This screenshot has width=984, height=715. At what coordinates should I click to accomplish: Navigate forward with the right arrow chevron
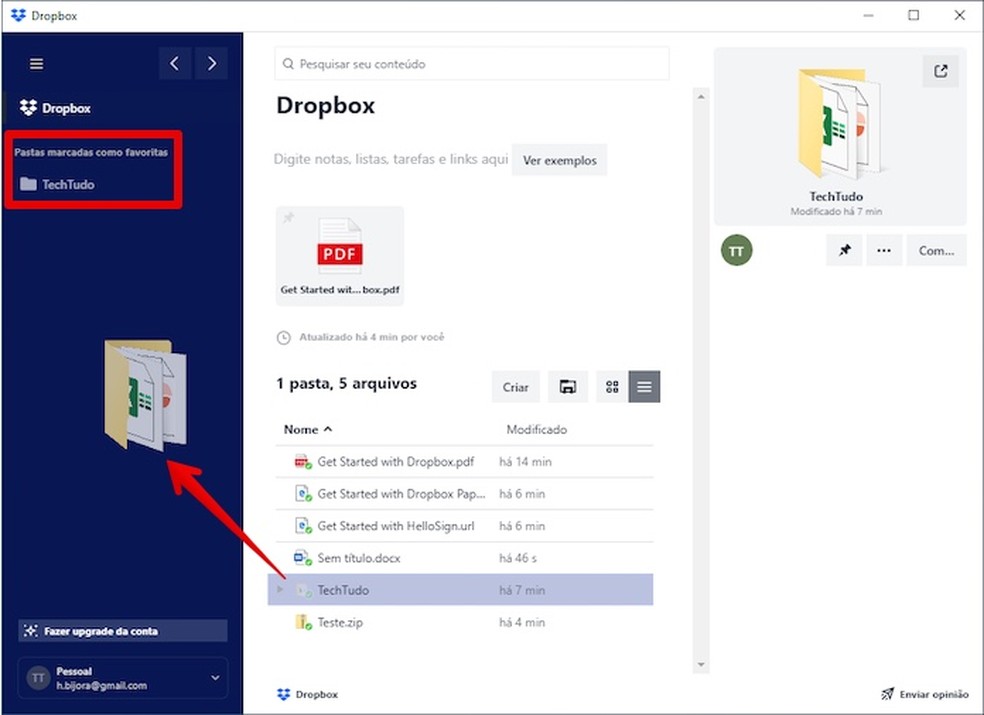tap(211, 63)
